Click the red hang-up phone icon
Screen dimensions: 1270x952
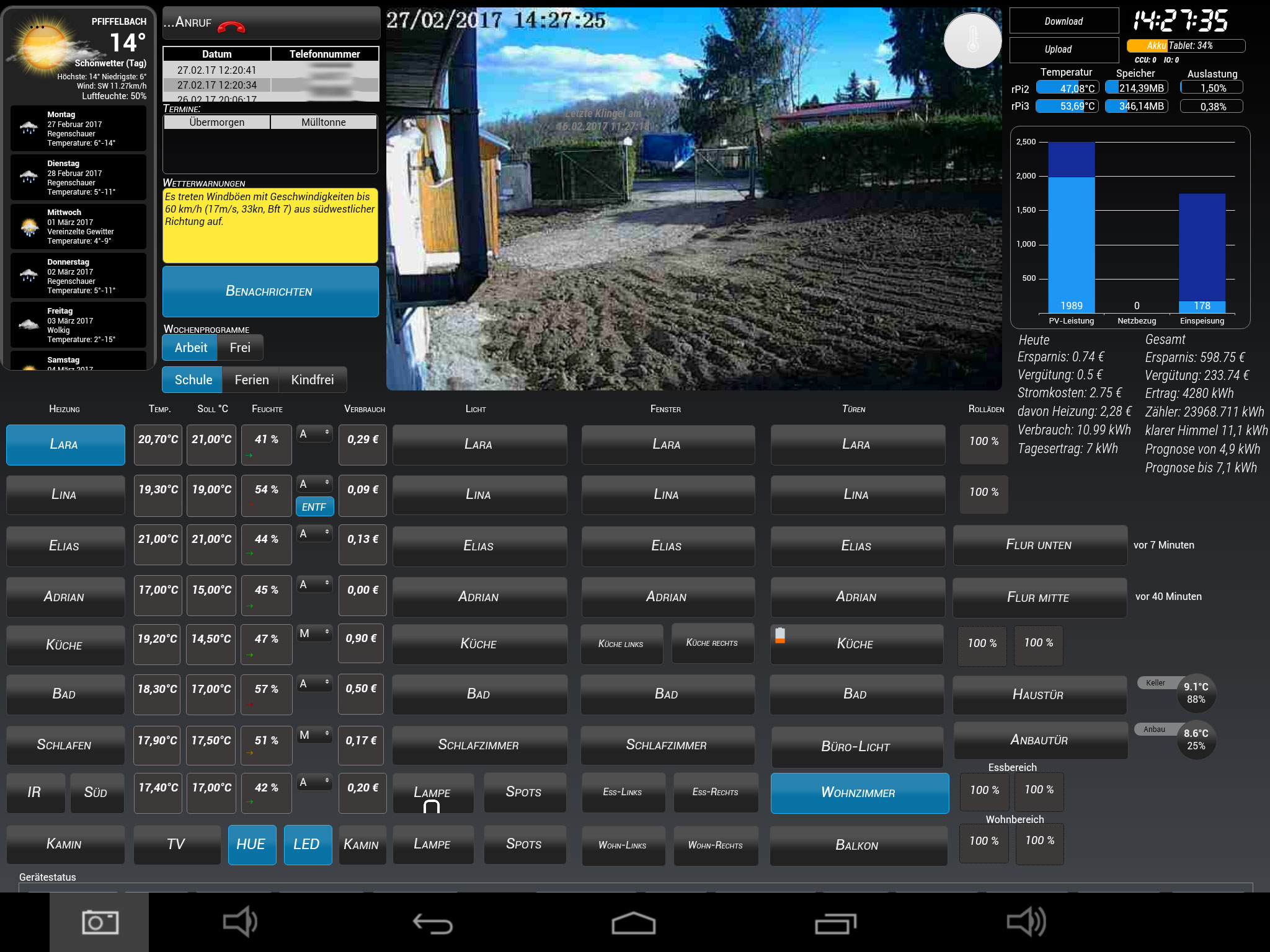231,26
